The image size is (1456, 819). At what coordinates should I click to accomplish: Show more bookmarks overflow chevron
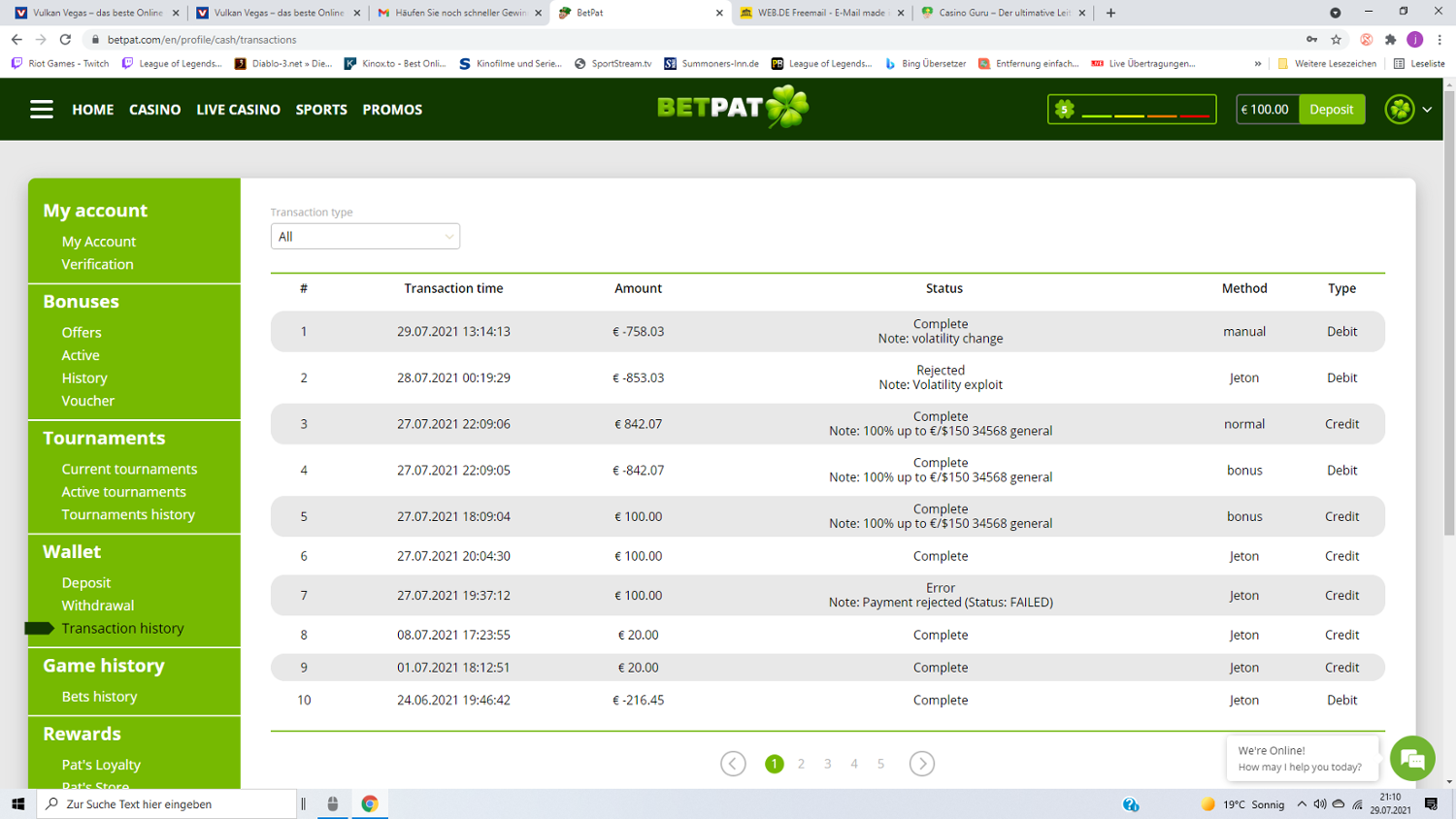click(x=1257, y=64)
